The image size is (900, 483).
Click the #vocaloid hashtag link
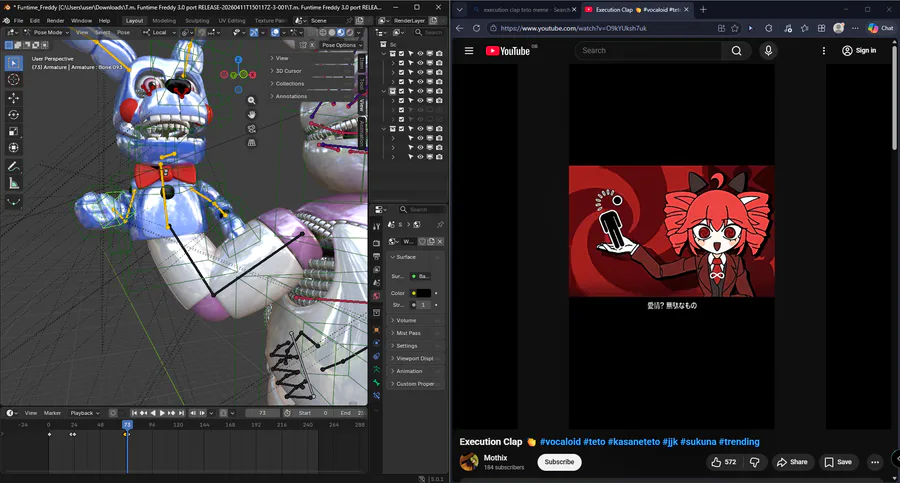coord(560,442)
